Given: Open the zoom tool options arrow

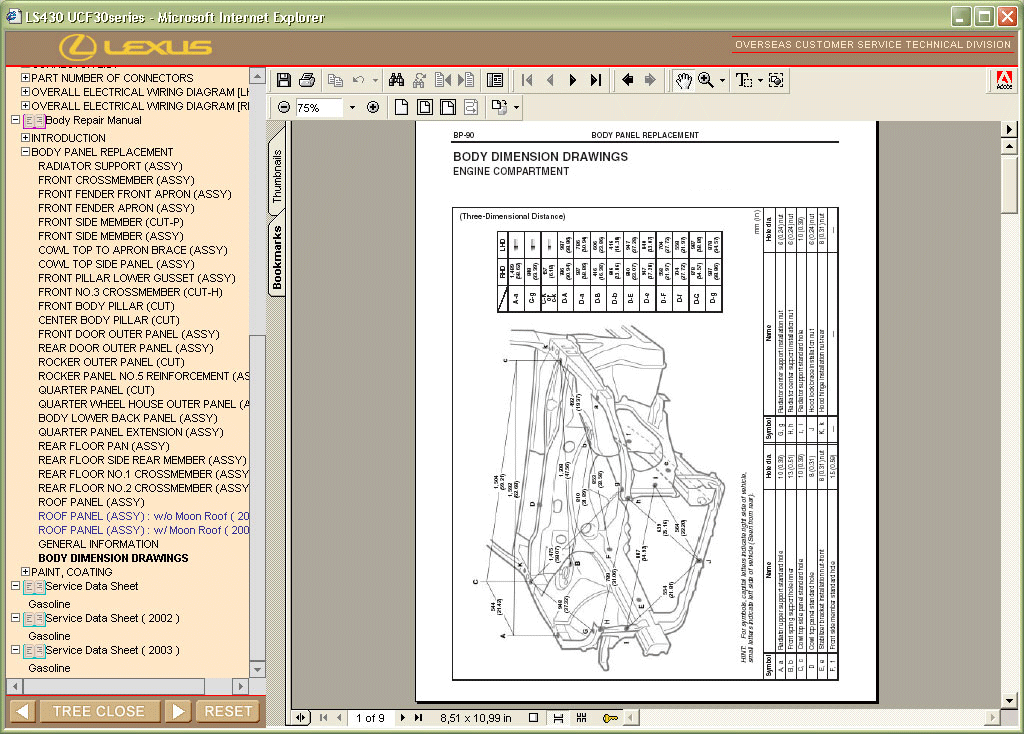Looking at the screenshot, I should pos(722,81).
